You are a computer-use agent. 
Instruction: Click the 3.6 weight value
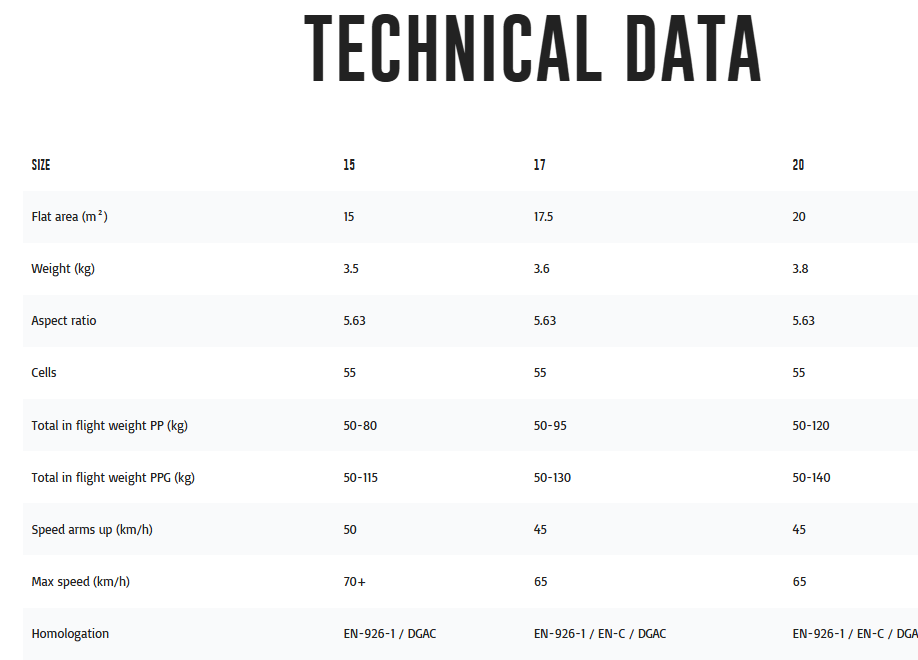coord(541,269)
